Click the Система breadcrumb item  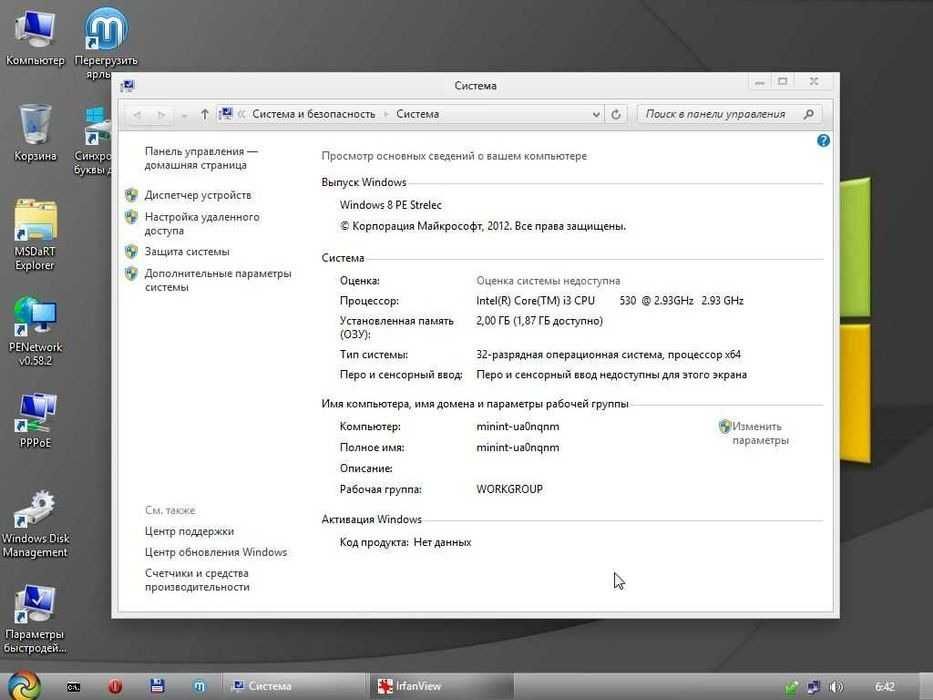pos(417,114)
